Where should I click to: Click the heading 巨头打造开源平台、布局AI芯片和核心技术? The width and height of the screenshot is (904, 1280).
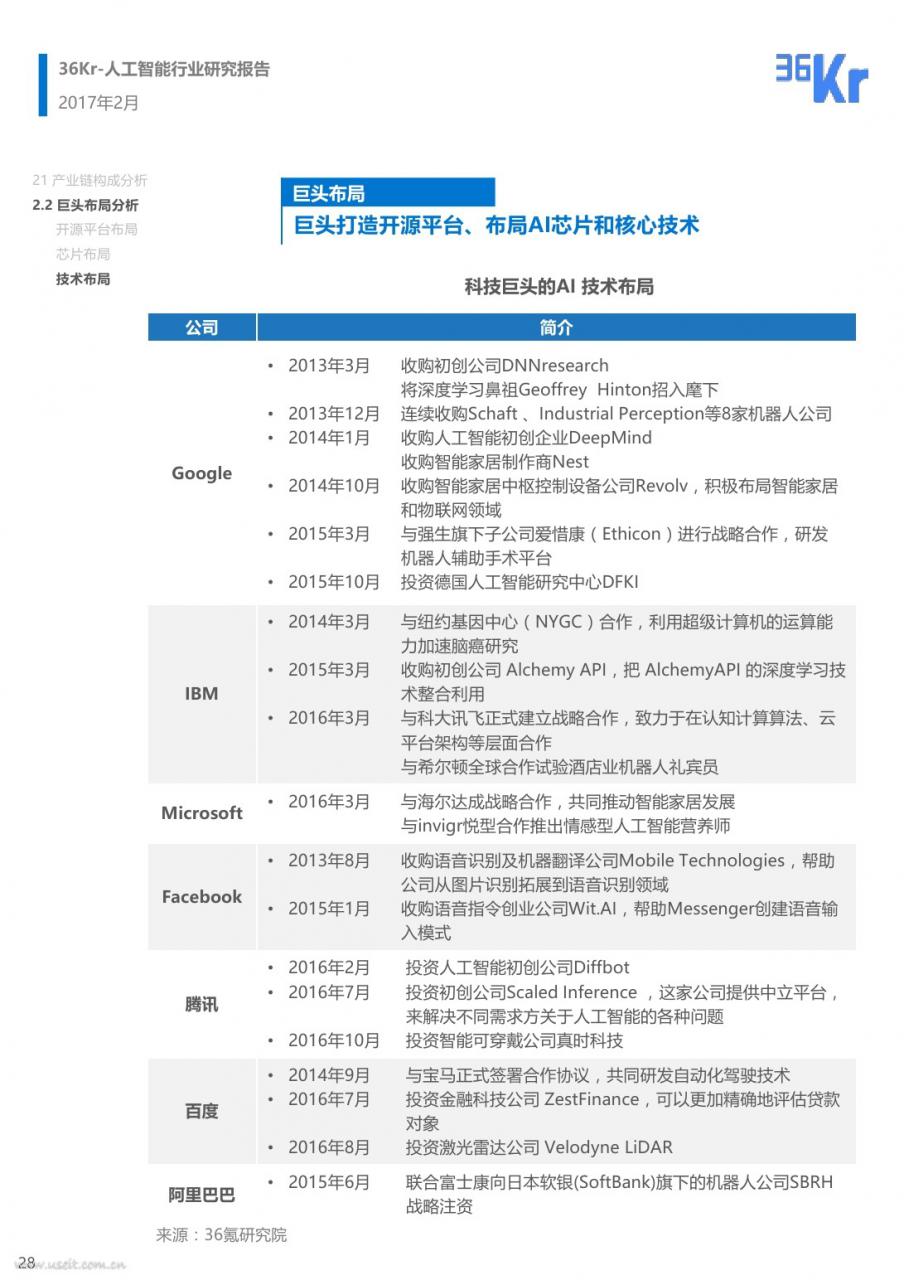495,224
